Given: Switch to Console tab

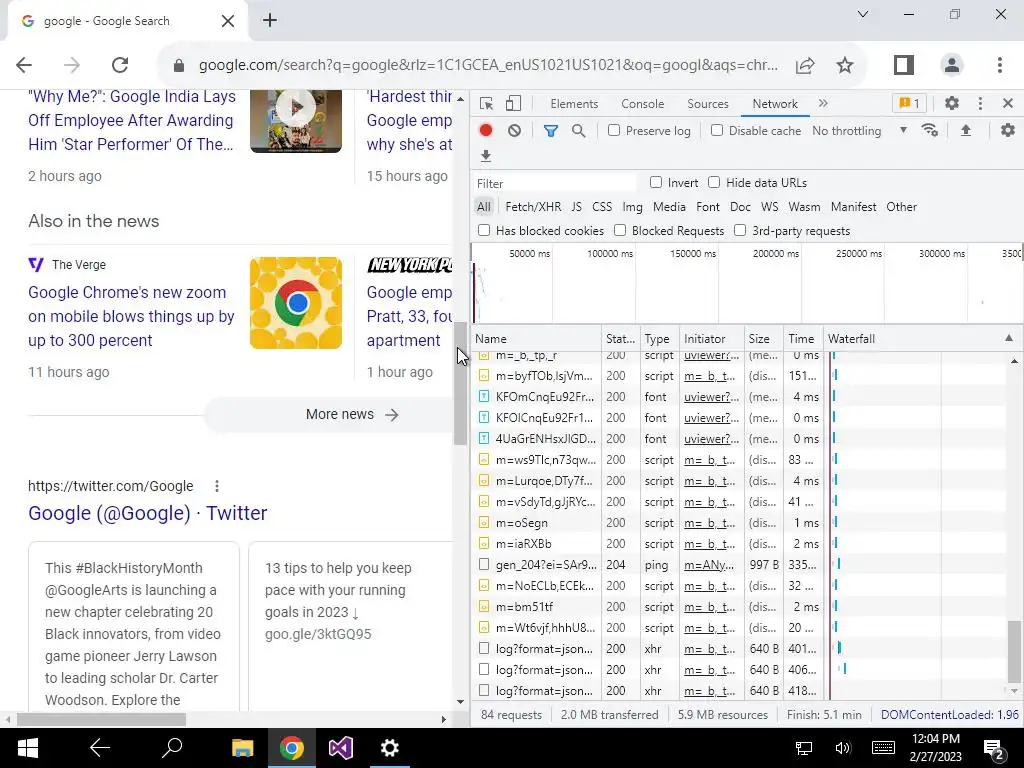Looking at the screenshot, I should 643,104.
